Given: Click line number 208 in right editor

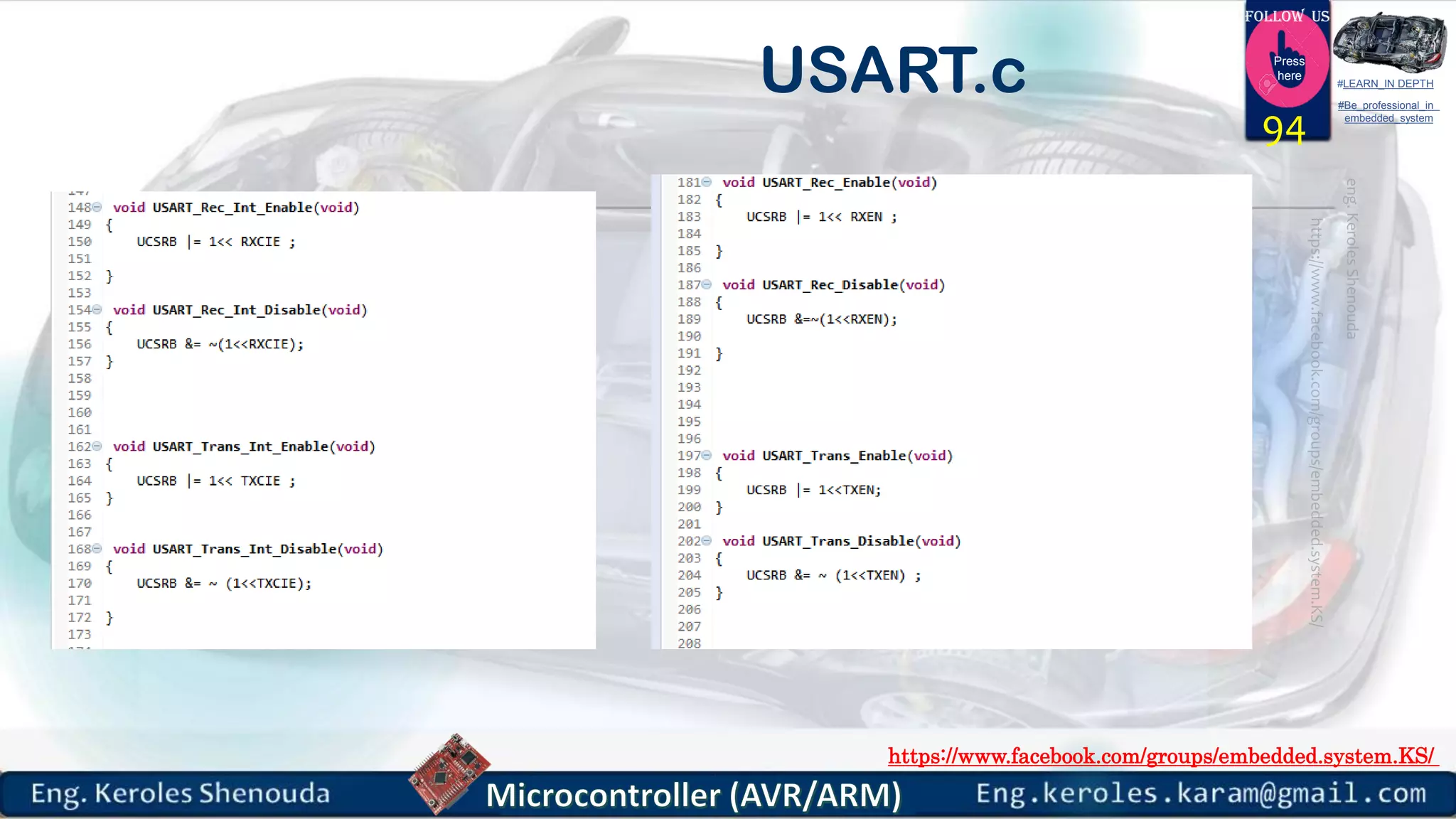Looking at the screenshot, I should point(689,643).
